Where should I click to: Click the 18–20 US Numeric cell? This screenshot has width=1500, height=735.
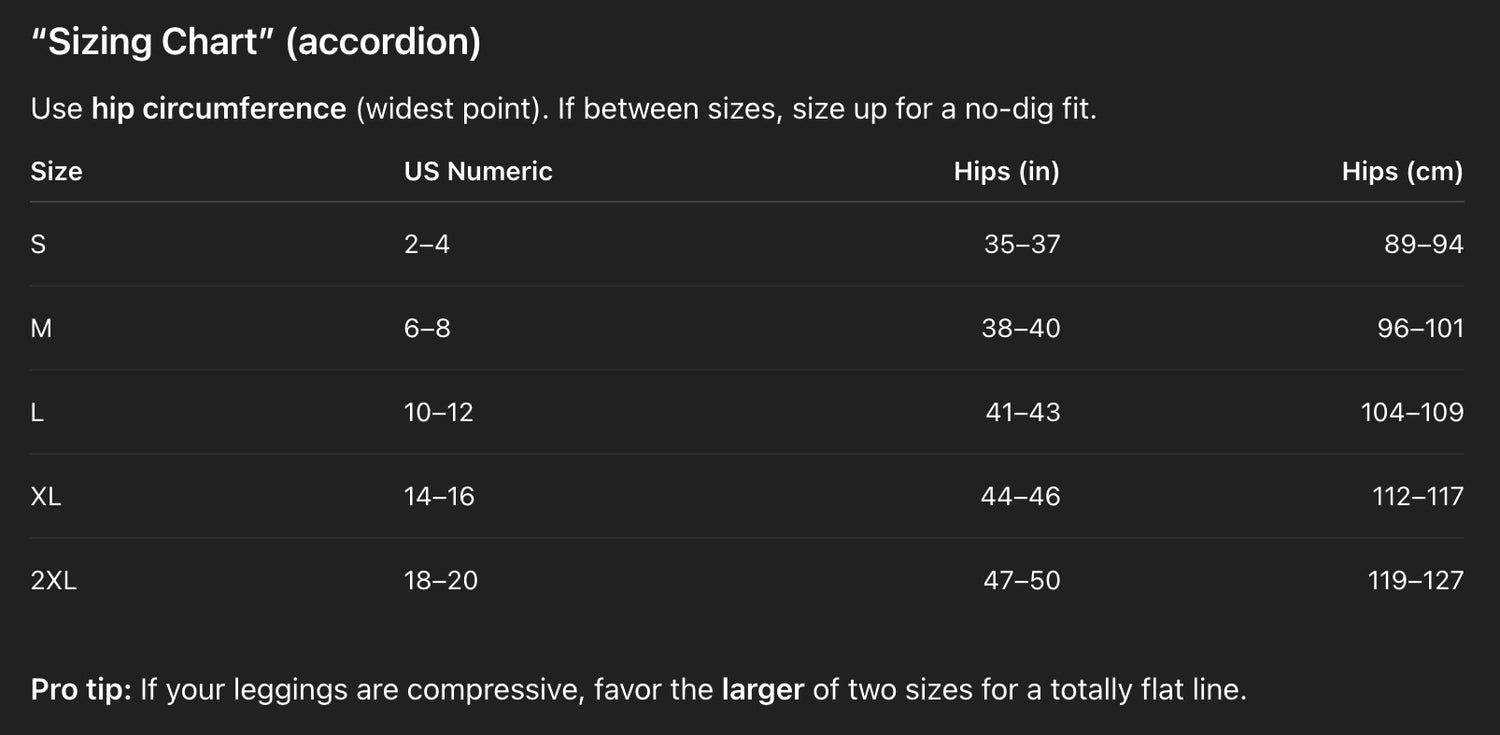[x=441, y=580]
